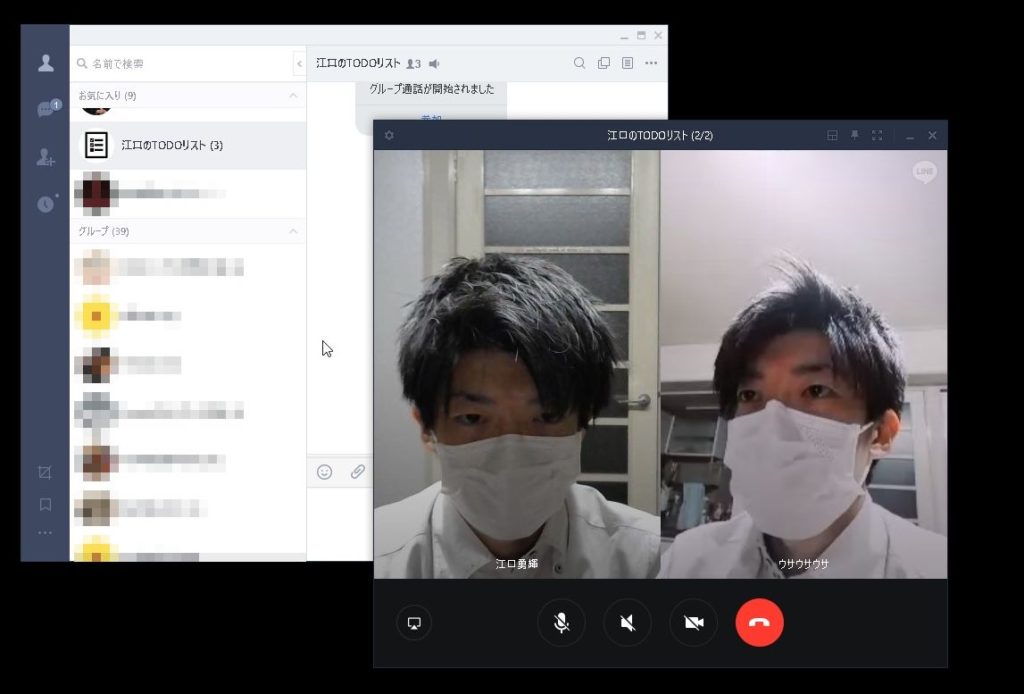This screenshot has height=694, width=1024.
Task: Collapse the お気に入り (9) section
Action: point(293,96)
